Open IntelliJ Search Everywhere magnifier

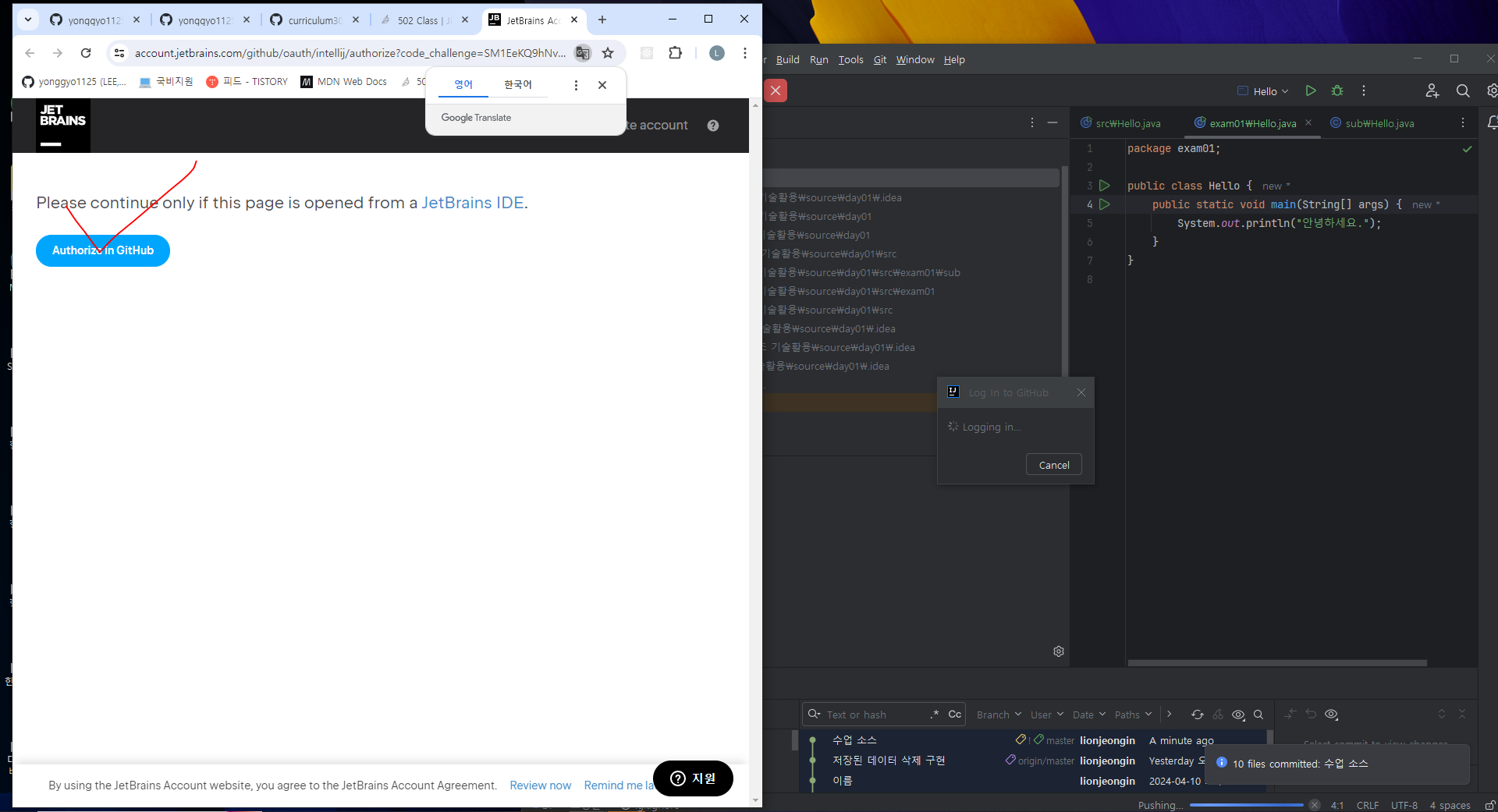click(1463, 90)
